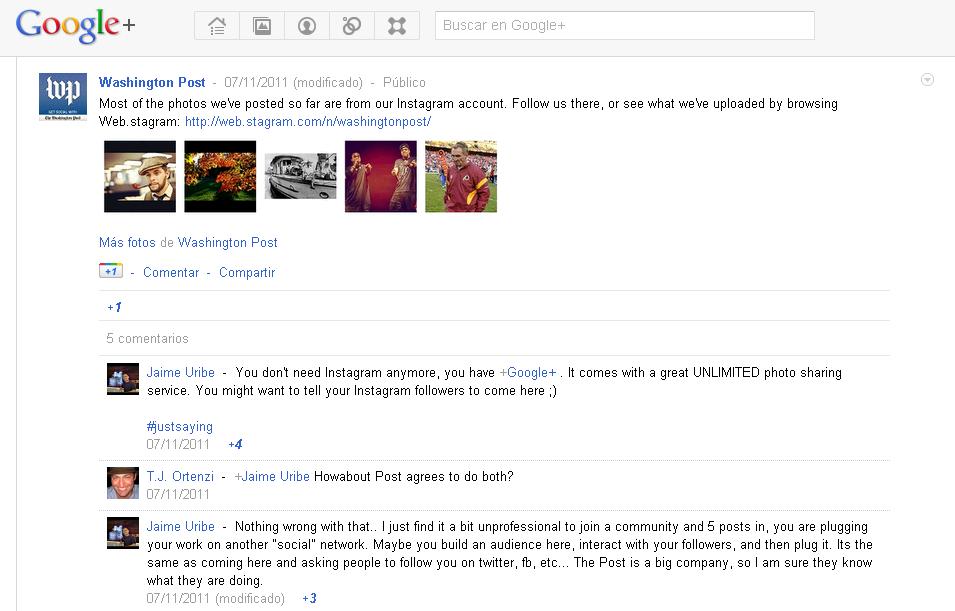Open the Photos icon in toolbar
This screenshot has width=955, height=611.
click(x=262, y=26)
